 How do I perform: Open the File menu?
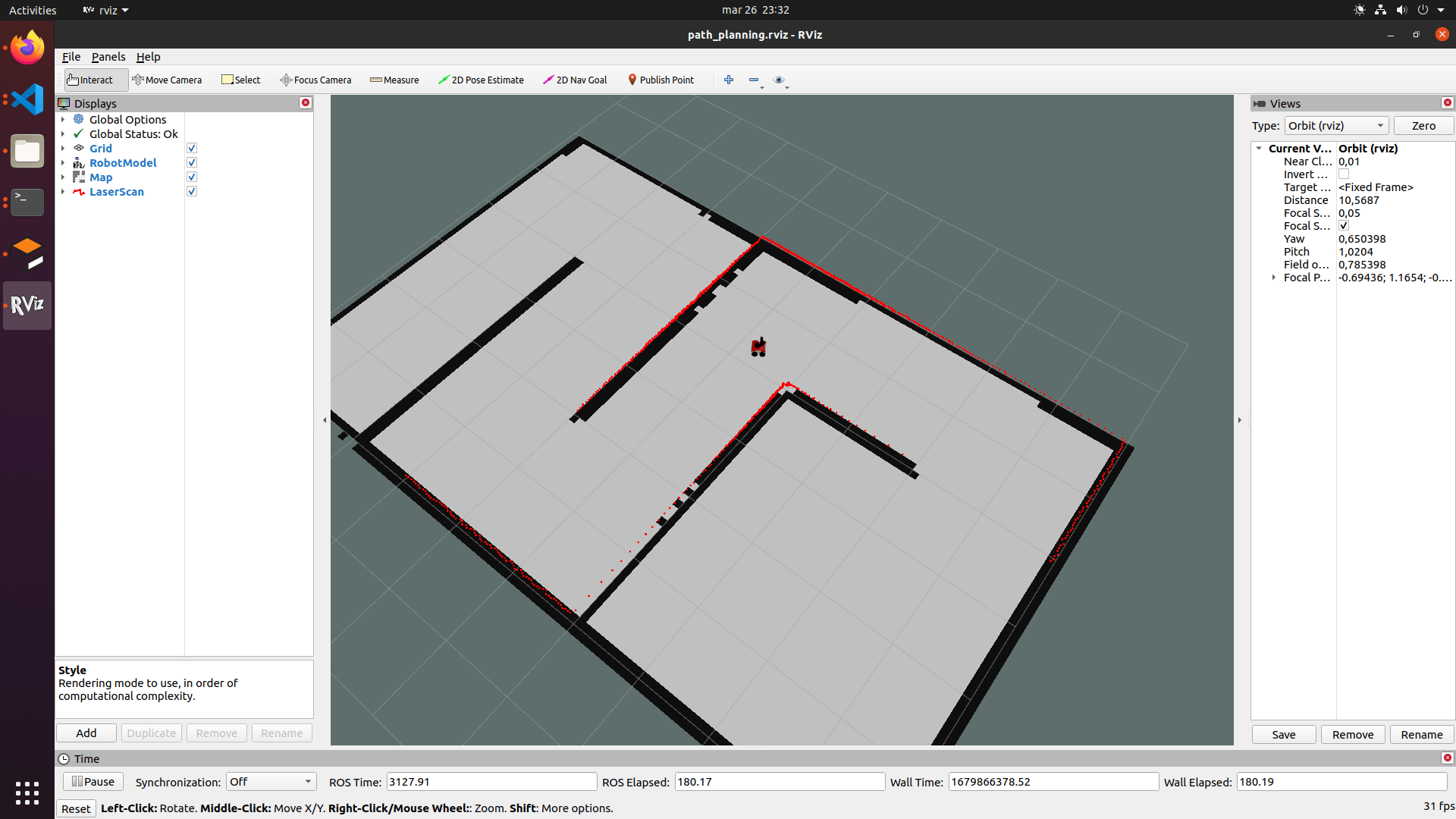(71, 57)
